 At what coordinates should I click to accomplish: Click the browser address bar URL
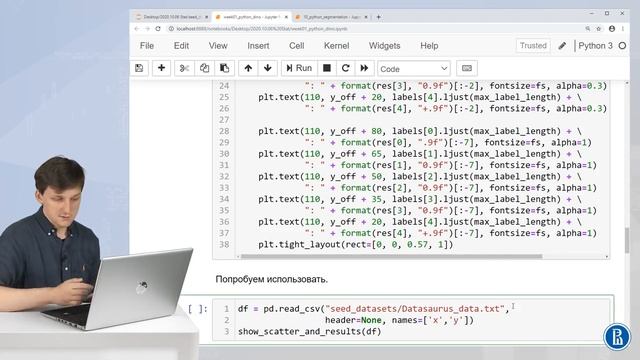pos(262,29)
